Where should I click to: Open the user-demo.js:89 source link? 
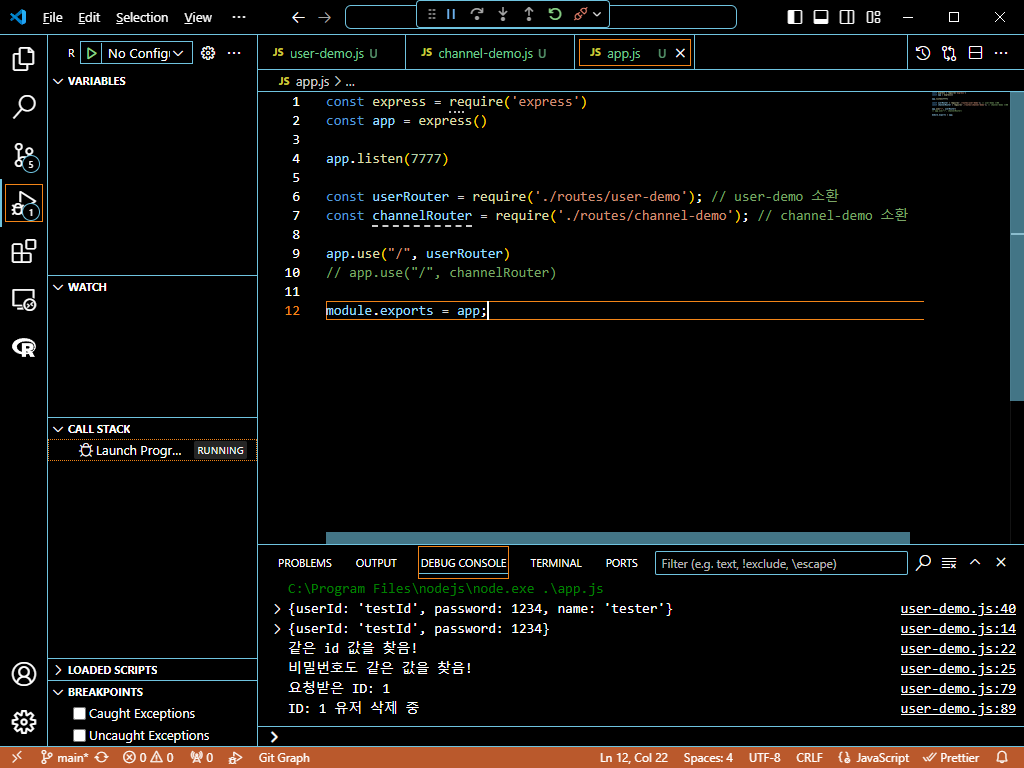958,709
